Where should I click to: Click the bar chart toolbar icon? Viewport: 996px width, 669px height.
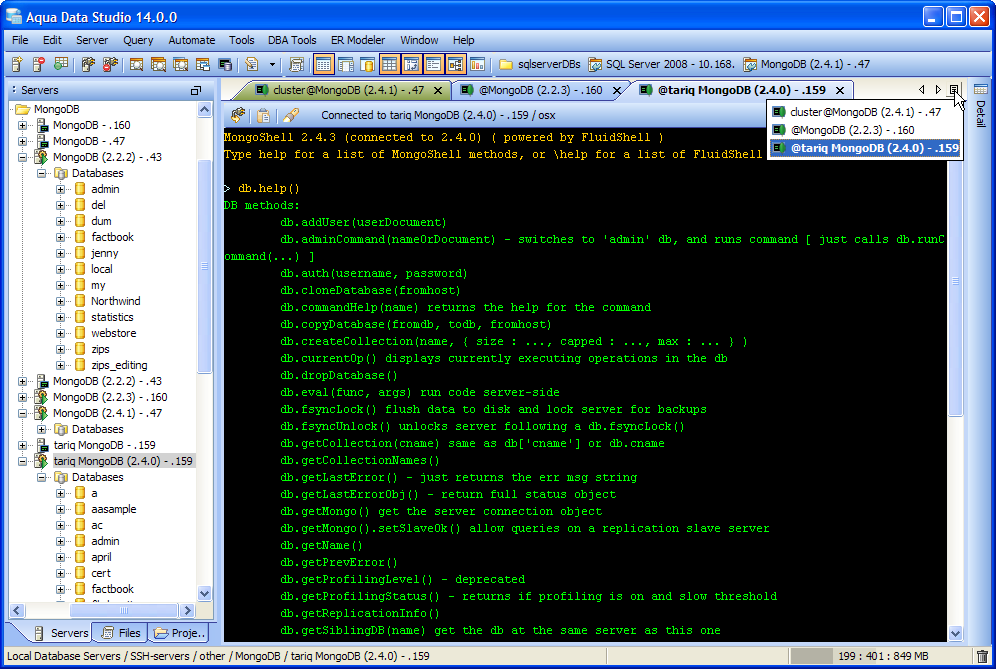[477, 64]
